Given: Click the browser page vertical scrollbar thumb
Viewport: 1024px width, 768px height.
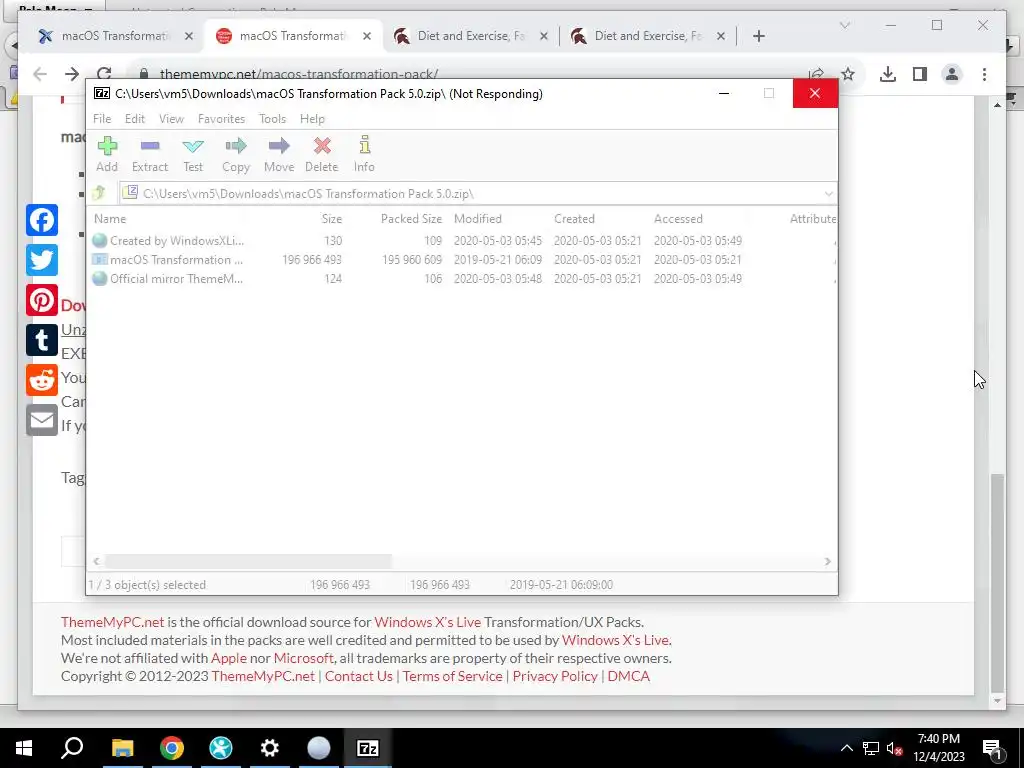Looking at the screenshot, I should (x=997, y=581).
